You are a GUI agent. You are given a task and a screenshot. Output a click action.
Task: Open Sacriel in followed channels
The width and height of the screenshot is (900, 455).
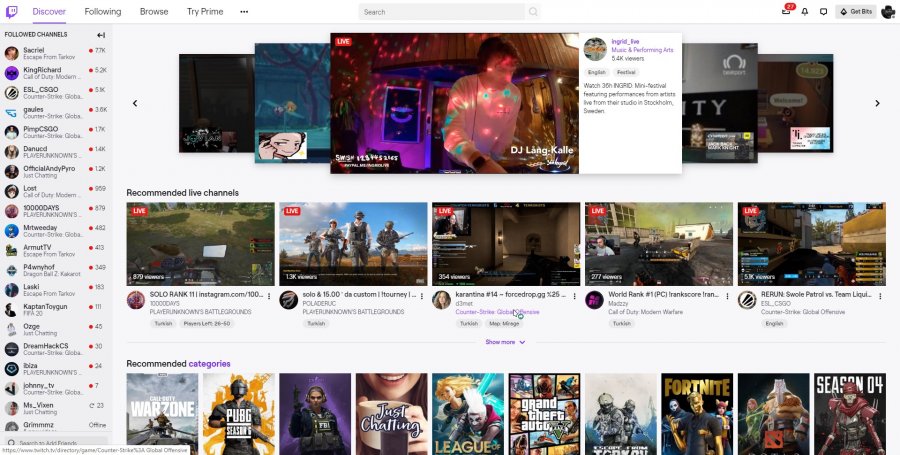(56, 53)
